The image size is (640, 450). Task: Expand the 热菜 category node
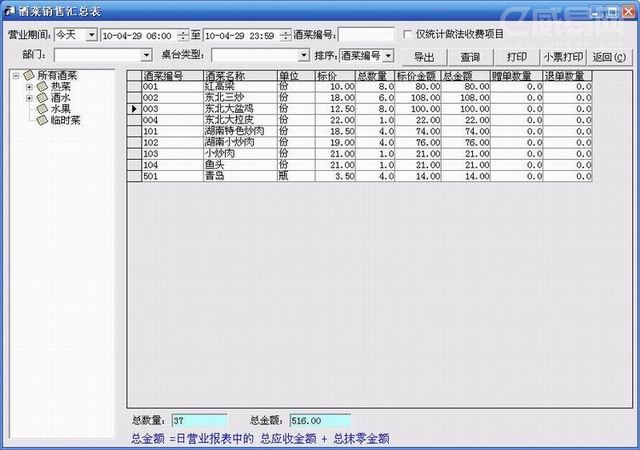29,87
